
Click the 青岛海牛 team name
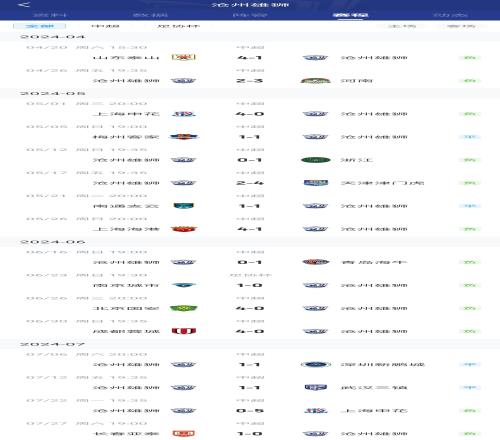(374, 262)
